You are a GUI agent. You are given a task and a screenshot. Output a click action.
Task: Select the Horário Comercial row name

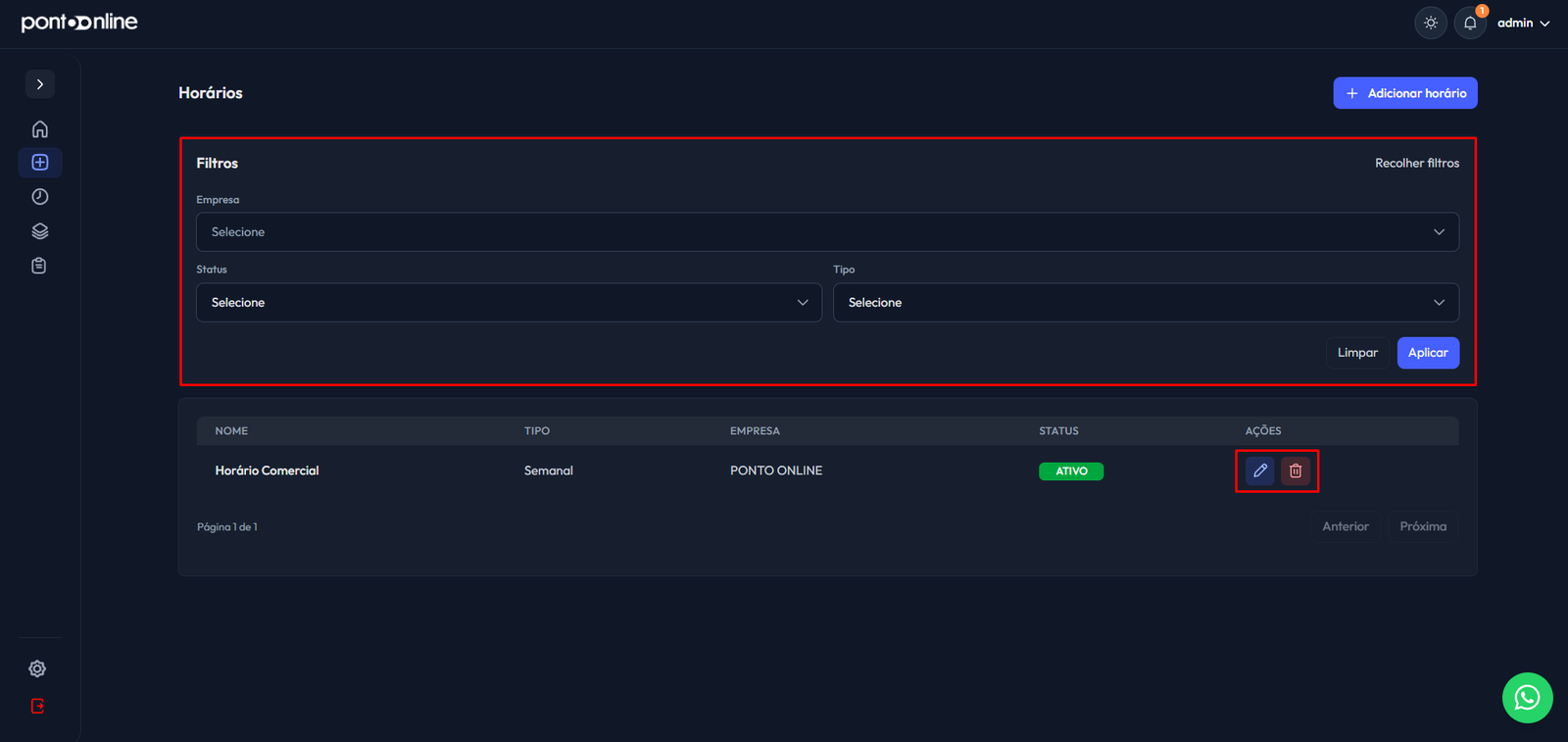(267, 470)
